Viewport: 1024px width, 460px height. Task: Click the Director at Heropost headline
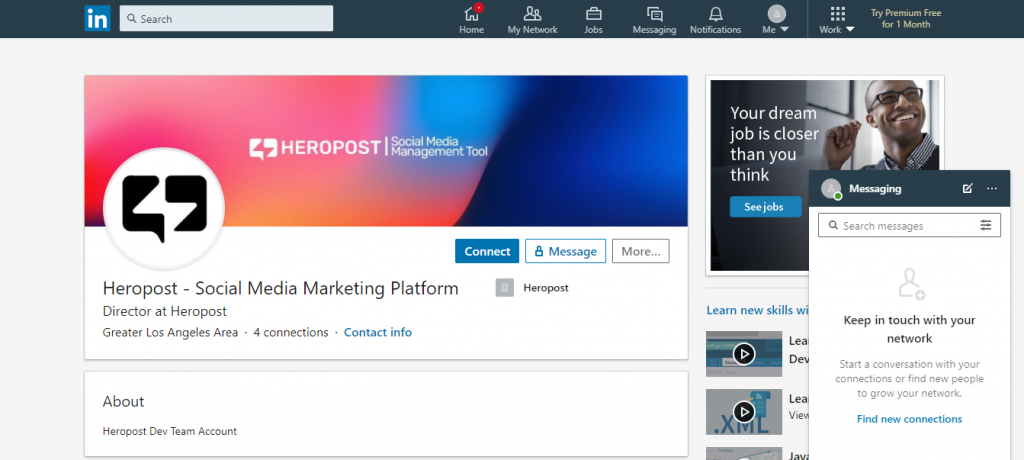click(x=165, y=311)
